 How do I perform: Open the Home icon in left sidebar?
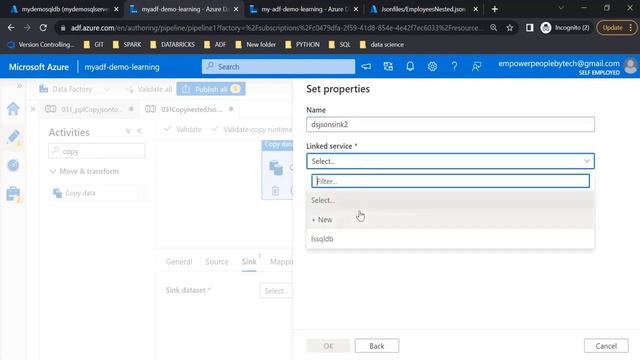[x=13, y=109]
